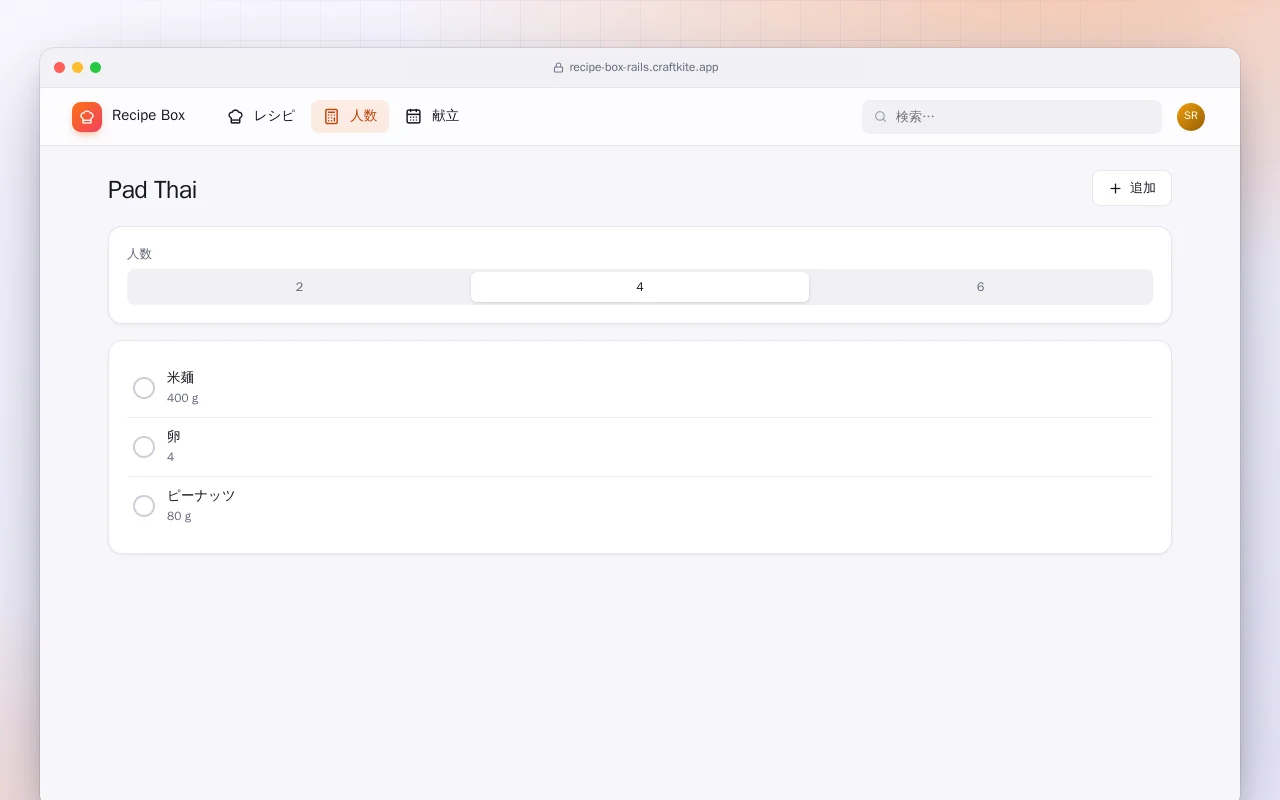Click the Recipe Box orange logo icon

point(87,117)
